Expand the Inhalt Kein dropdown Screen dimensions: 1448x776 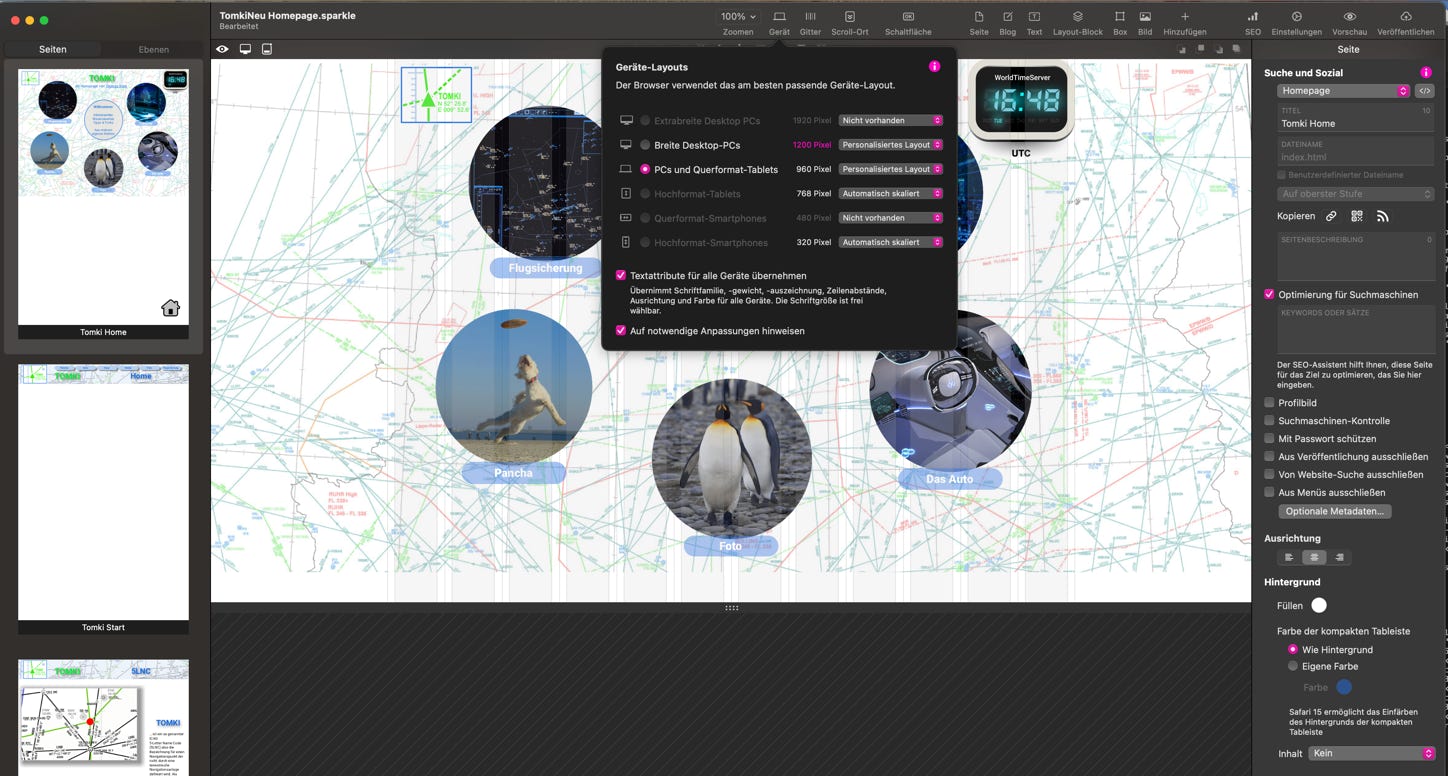coord(1371,753)
